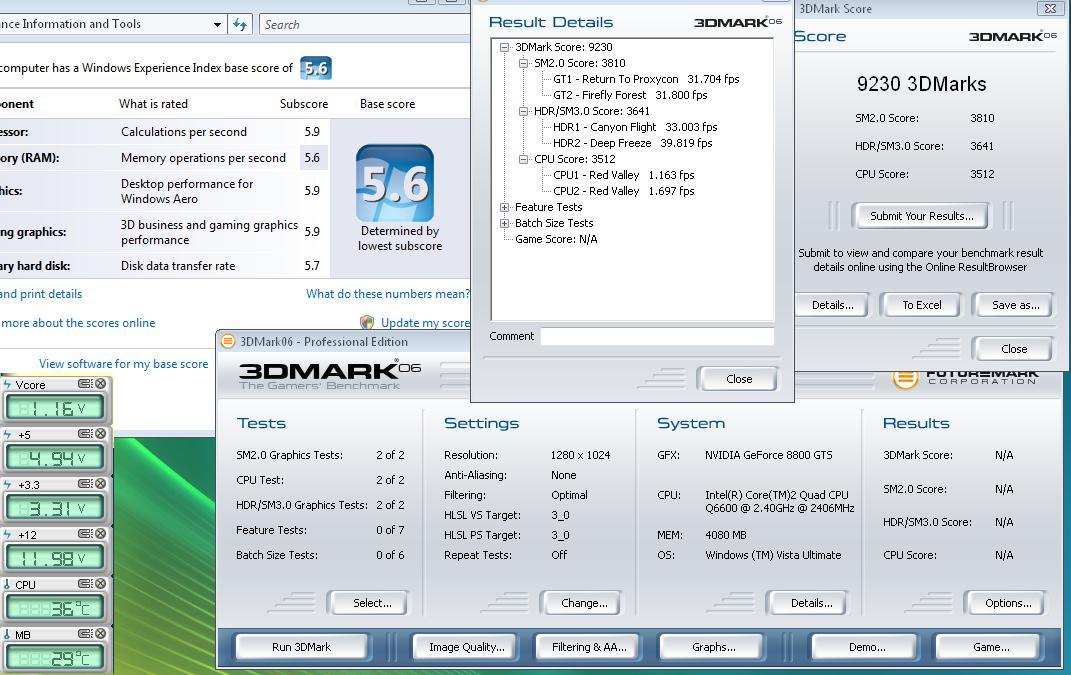The width and height of the screenshot is (1071, 675).
Task: Open Details in 3DMark Score window
Action: [833, 305]
